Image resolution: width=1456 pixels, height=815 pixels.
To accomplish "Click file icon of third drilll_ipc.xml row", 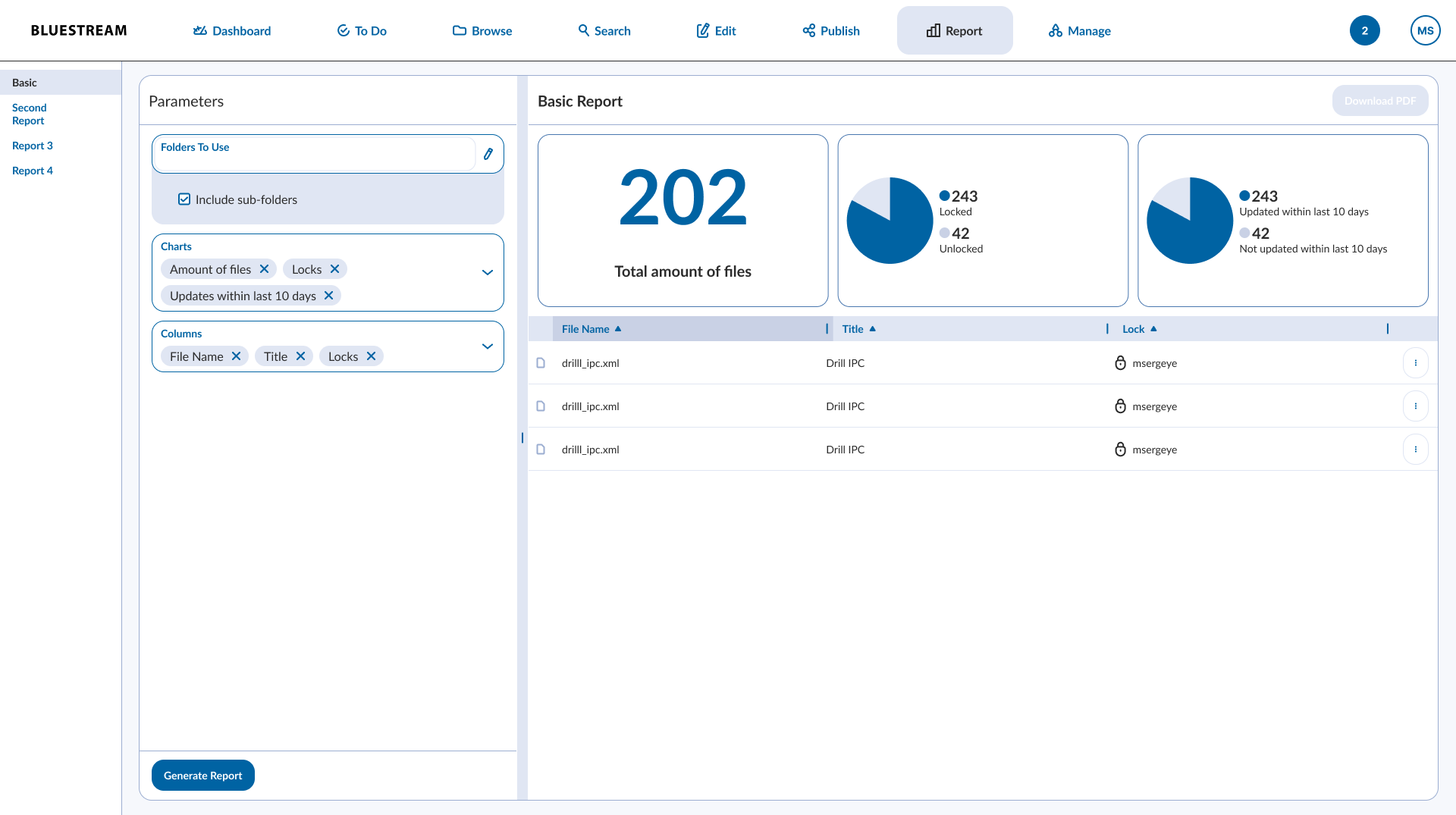I will coord(541,450).
